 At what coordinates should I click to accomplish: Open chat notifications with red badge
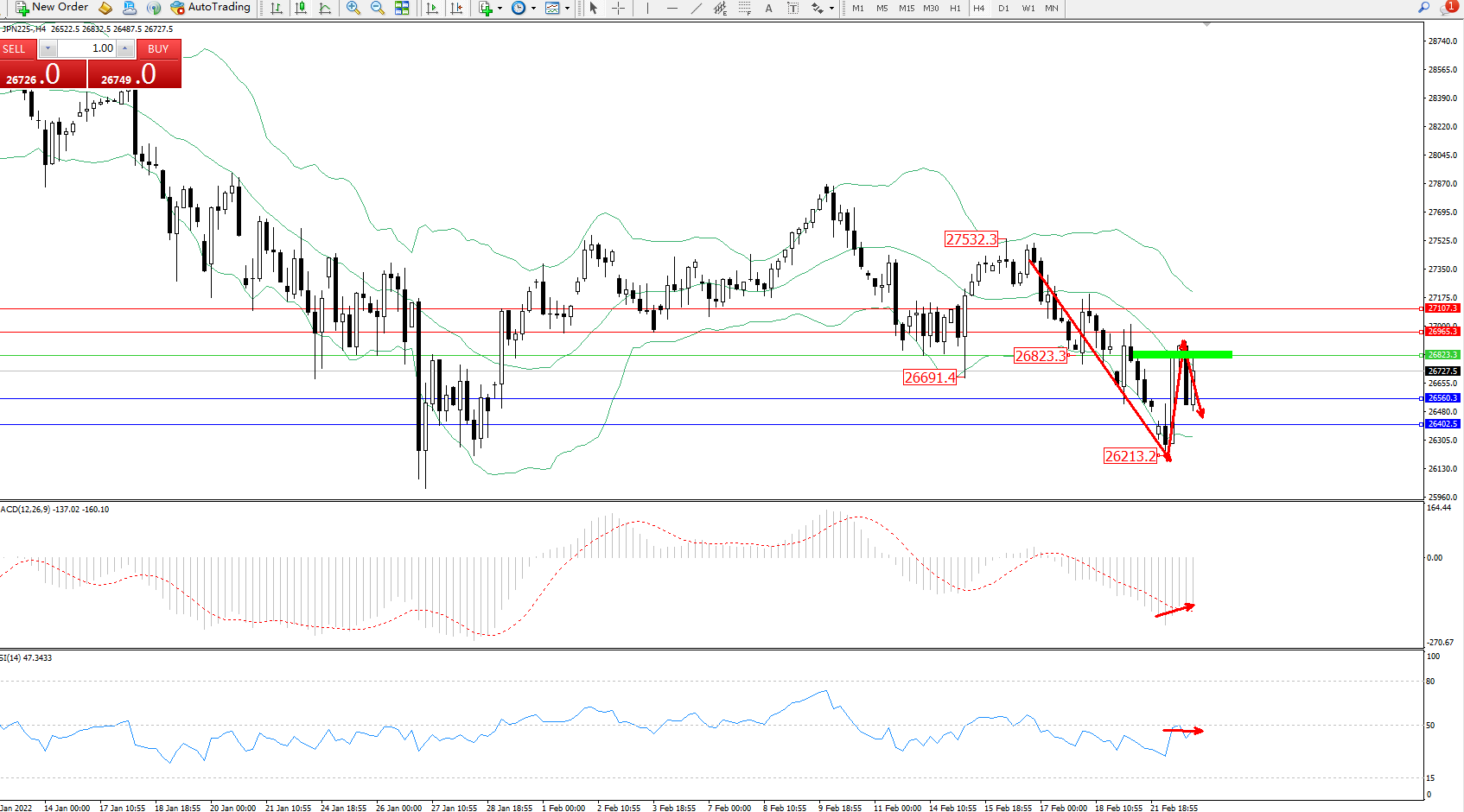pyautogui.click(x=1448, y=8)
